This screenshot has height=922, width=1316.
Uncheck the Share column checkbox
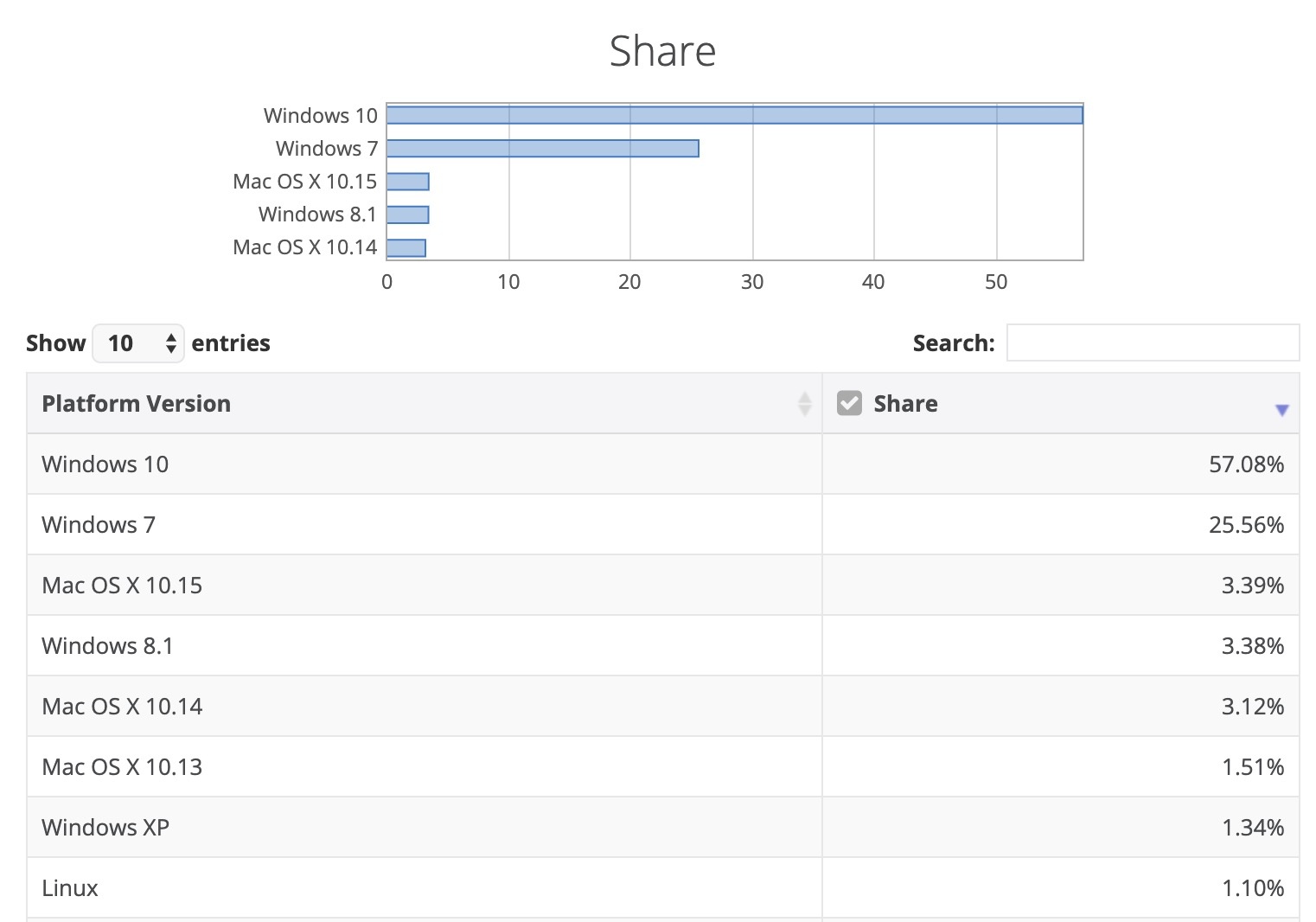pos(849,403)
